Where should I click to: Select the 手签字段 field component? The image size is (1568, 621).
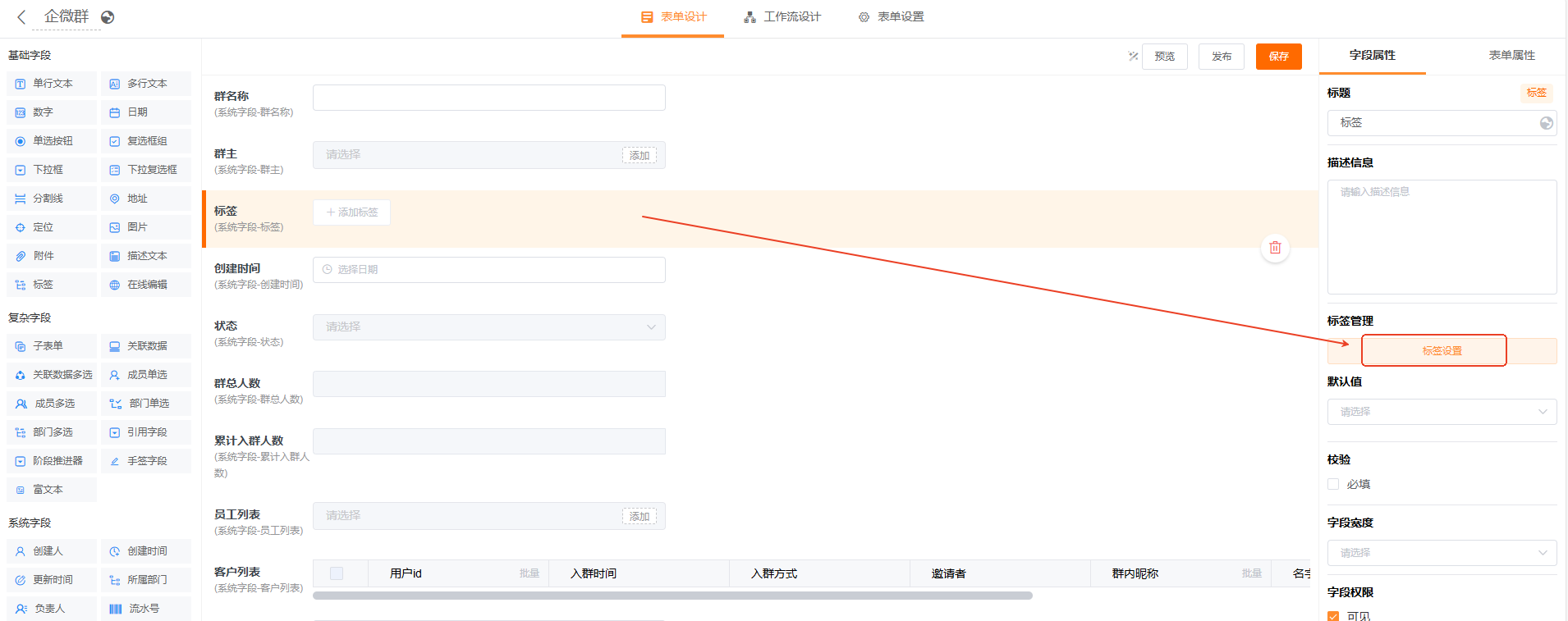click(146, 461)
